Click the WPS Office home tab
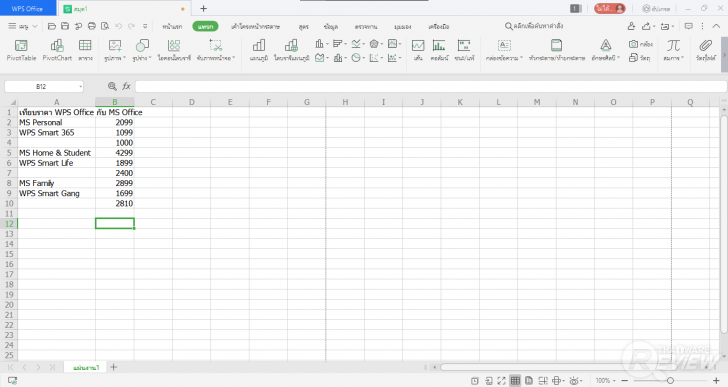 [27, 8]
